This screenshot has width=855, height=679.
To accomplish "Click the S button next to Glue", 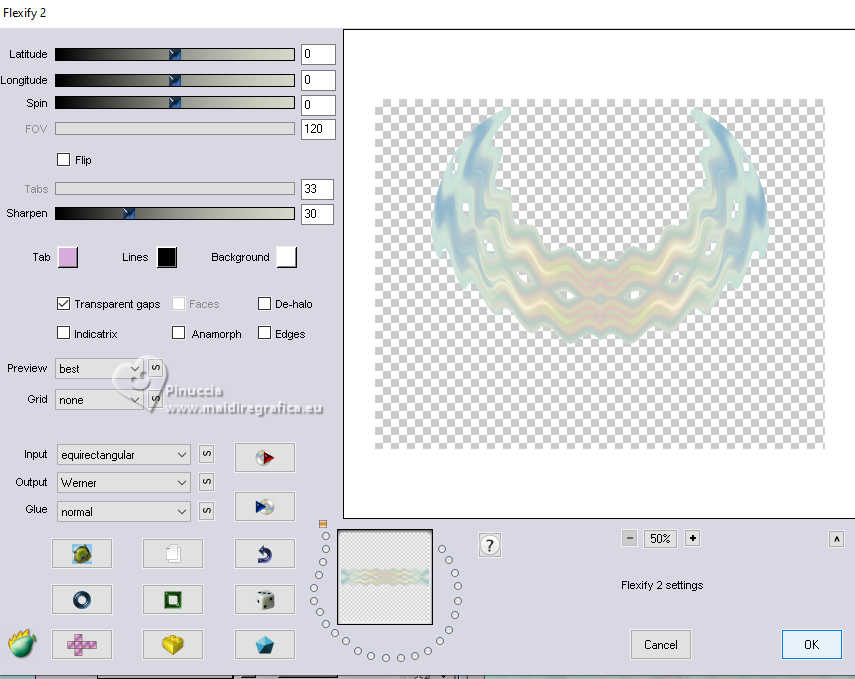I will (x=207, y=511).
